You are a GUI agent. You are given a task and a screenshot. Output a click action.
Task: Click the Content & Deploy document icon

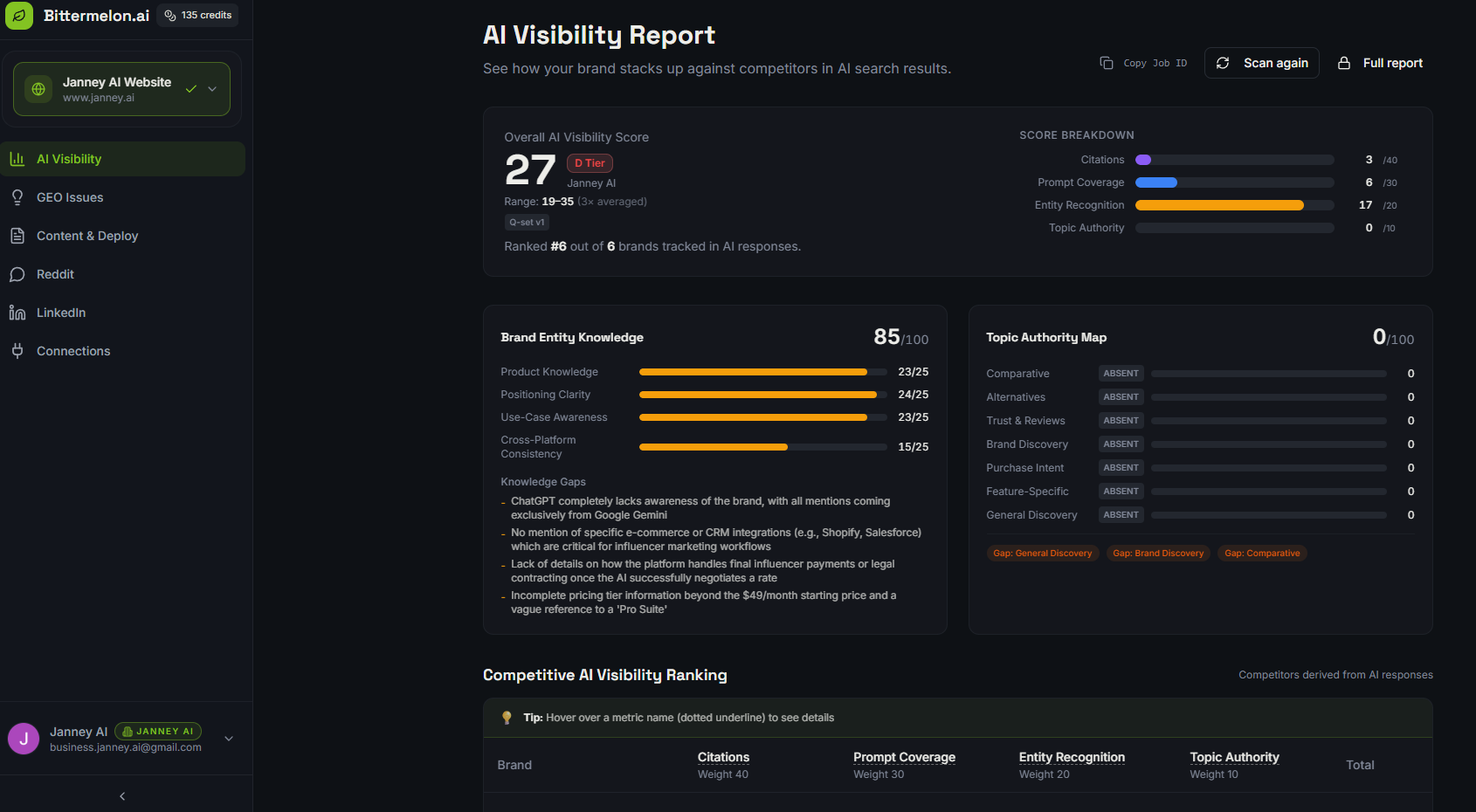tap(17, 236)
